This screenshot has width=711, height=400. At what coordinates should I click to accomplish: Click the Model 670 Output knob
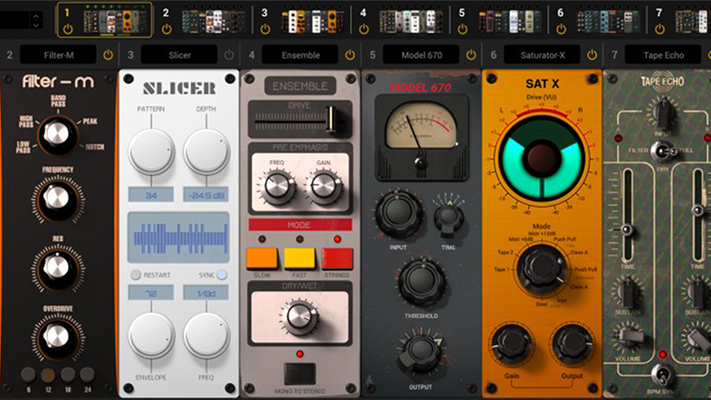tap(421, 351)
